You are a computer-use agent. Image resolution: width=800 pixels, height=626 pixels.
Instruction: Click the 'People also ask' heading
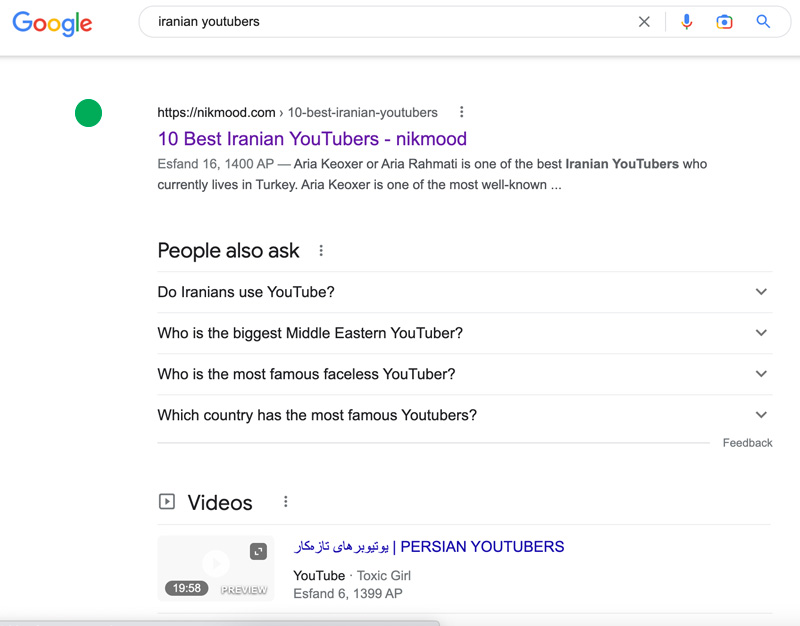click(228, 251)
